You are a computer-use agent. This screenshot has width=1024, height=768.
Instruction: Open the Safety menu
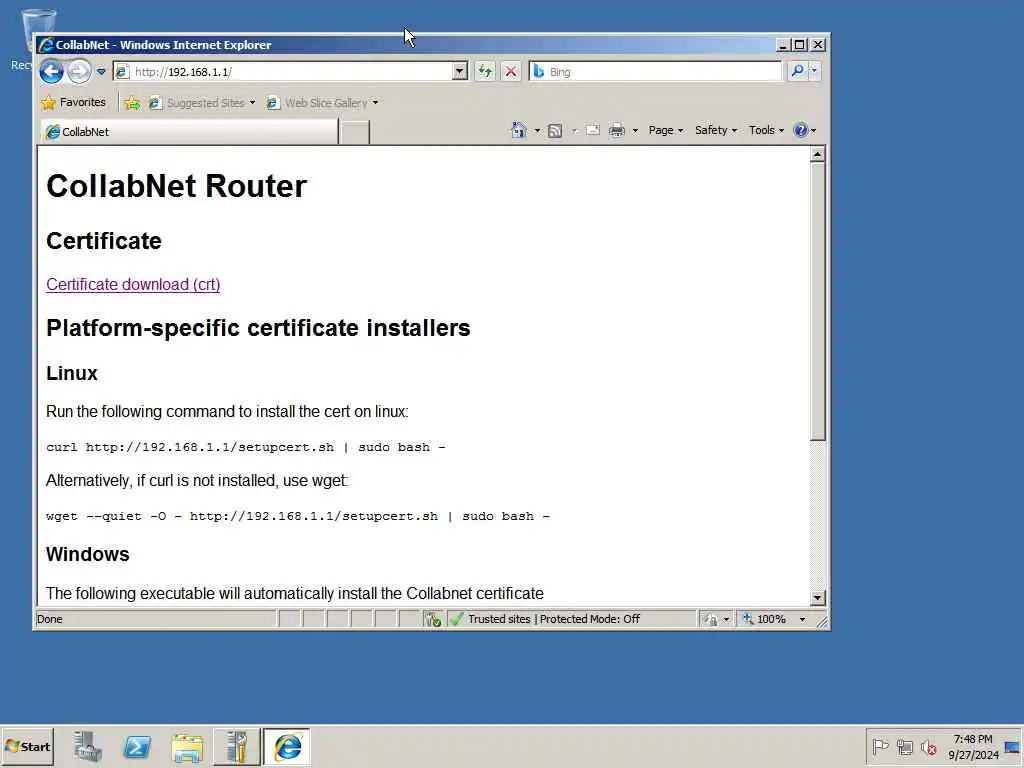click(716, 130)
